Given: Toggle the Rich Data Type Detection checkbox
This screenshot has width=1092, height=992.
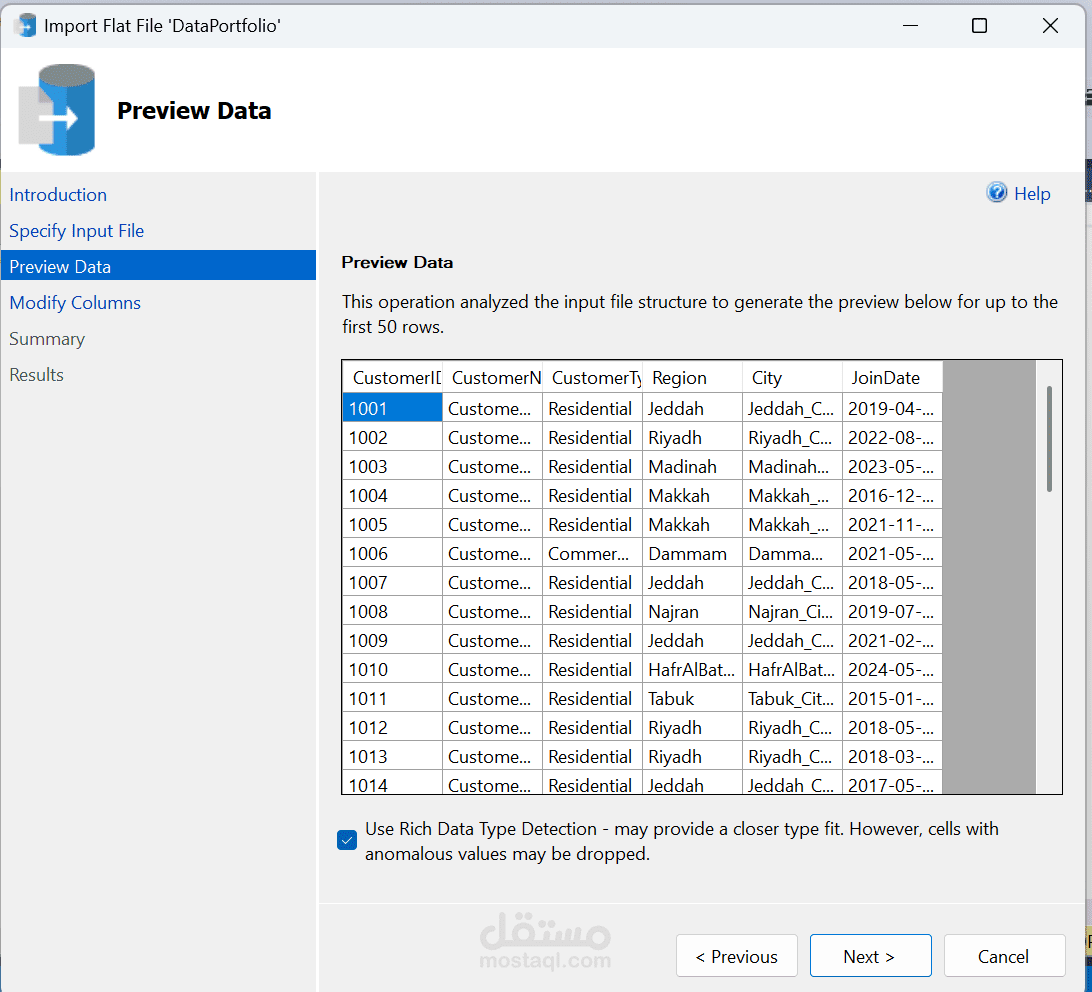Looking at the screenshot, I should (x=347, y=840).
